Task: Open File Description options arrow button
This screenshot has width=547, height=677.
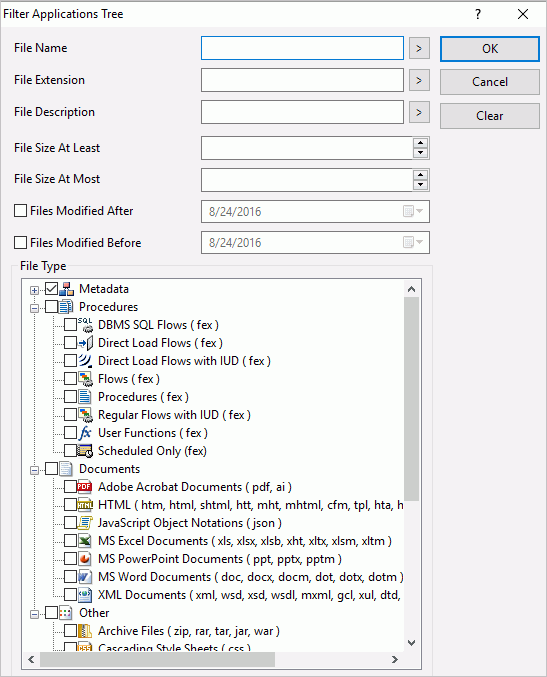Action: tap(419, 112)
